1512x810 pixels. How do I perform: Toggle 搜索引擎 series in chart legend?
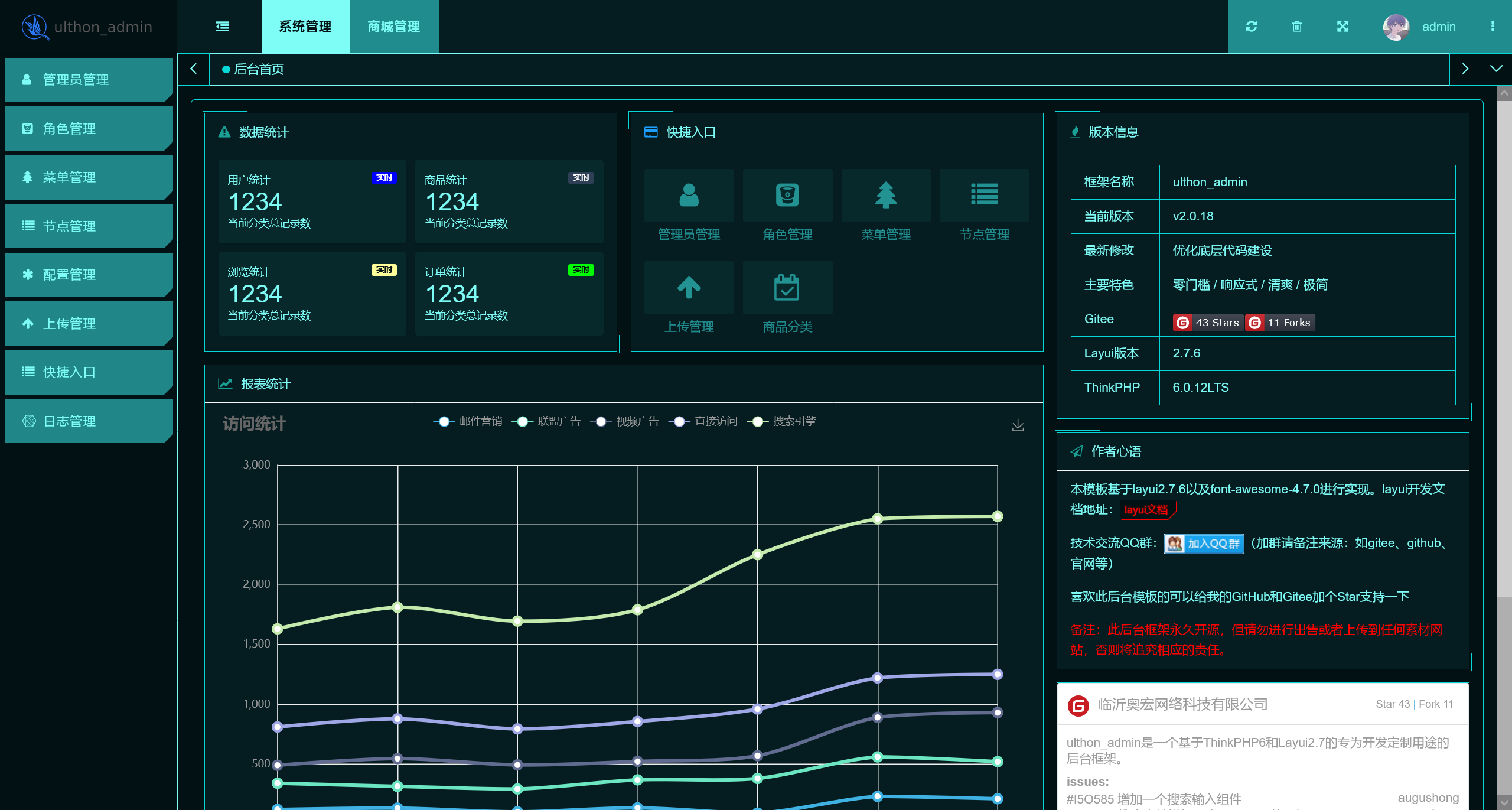coord(782,421)
